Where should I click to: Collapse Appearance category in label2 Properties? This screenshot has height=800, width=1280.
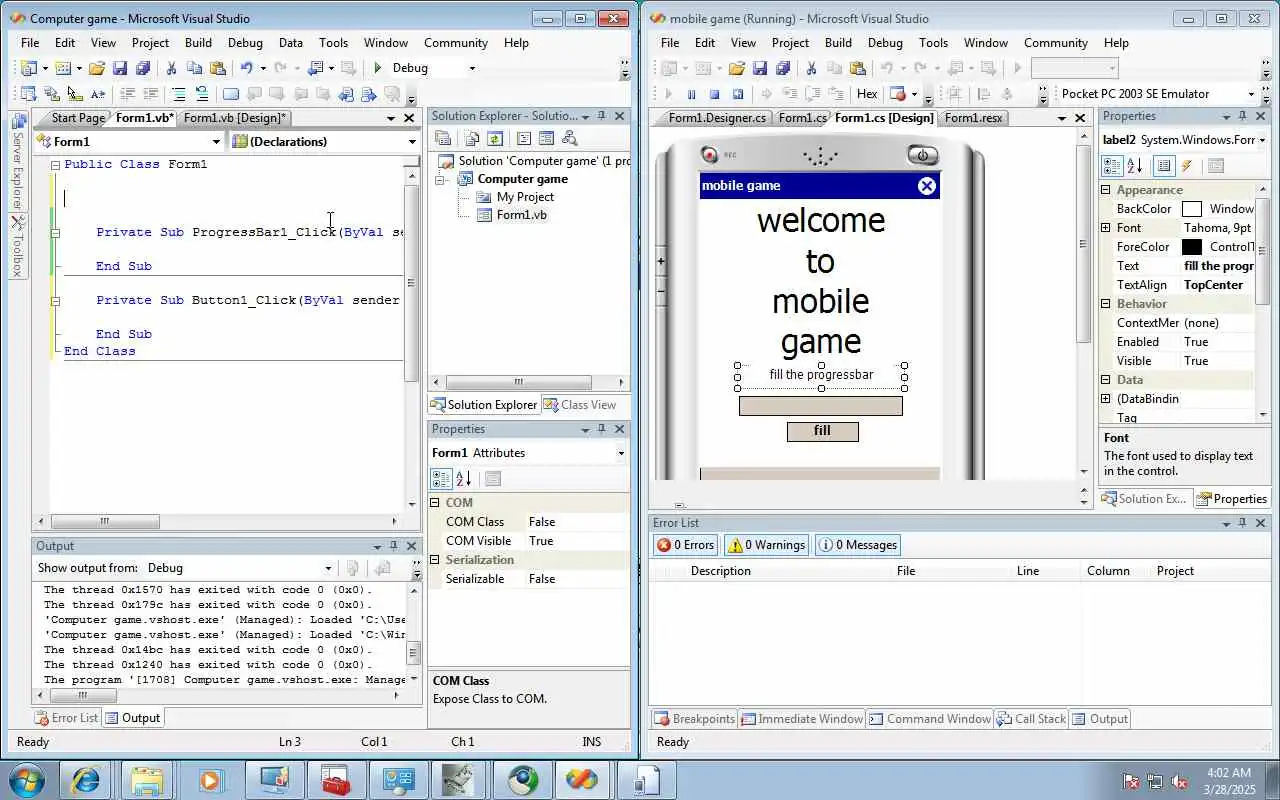1106,190
